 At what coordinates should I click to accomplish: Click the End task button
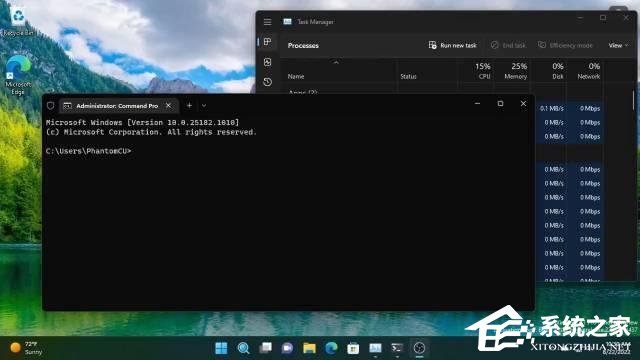[x=508, y=45]
